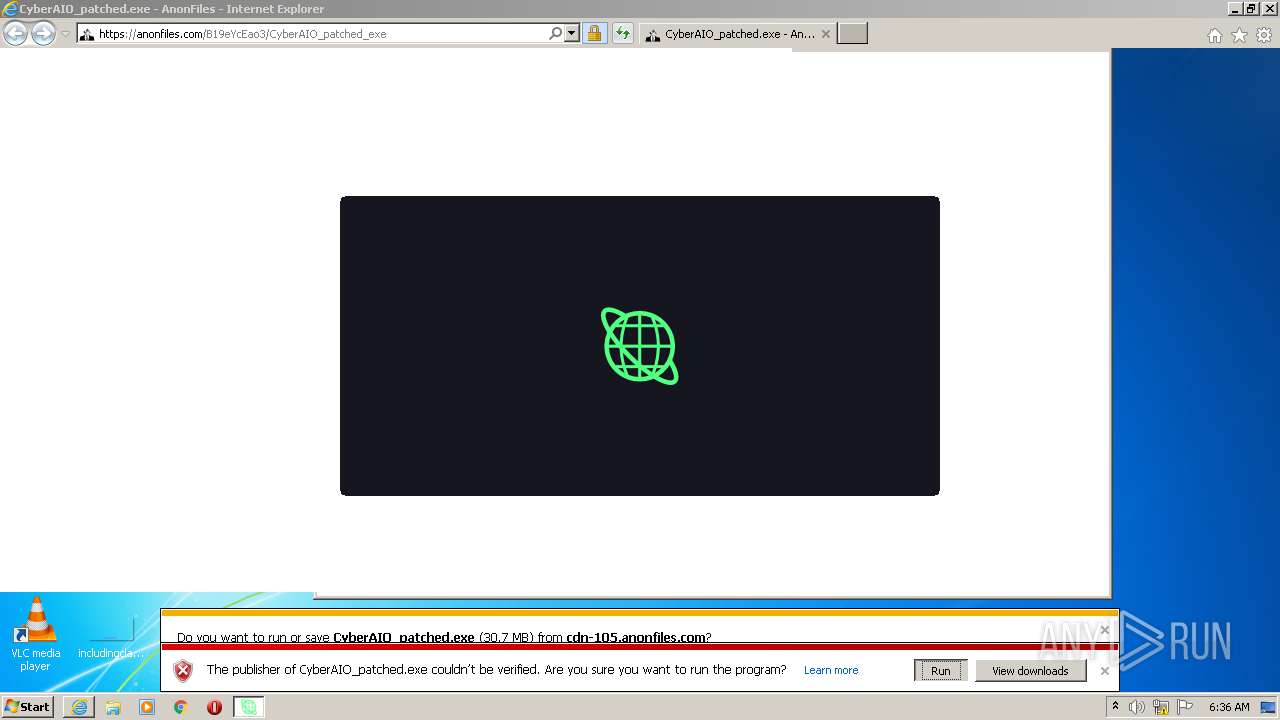This screenshot has height=720, width=1280.
Task: Show hidden tray icons arrow
Action: pos(1115,707)
